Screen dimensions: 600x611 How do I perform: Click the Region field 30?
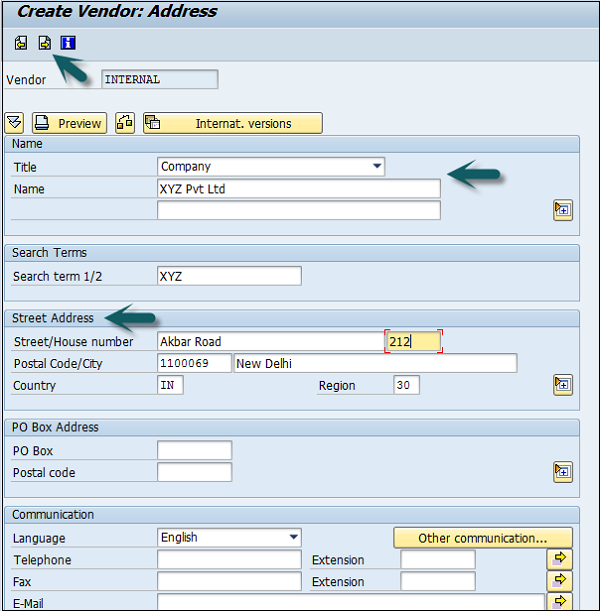tap(406, 385)
